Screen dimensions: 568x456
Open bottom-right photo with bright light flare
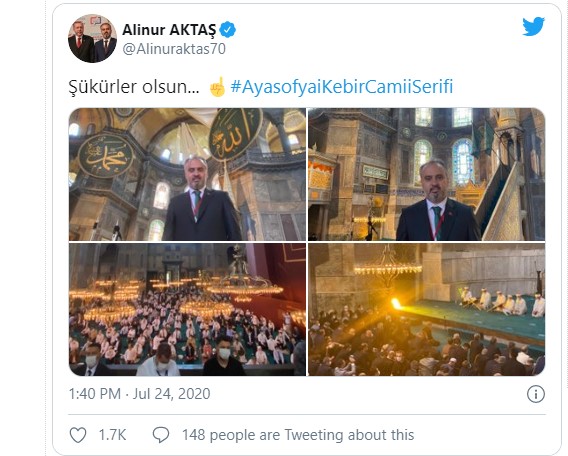[426, 309]
